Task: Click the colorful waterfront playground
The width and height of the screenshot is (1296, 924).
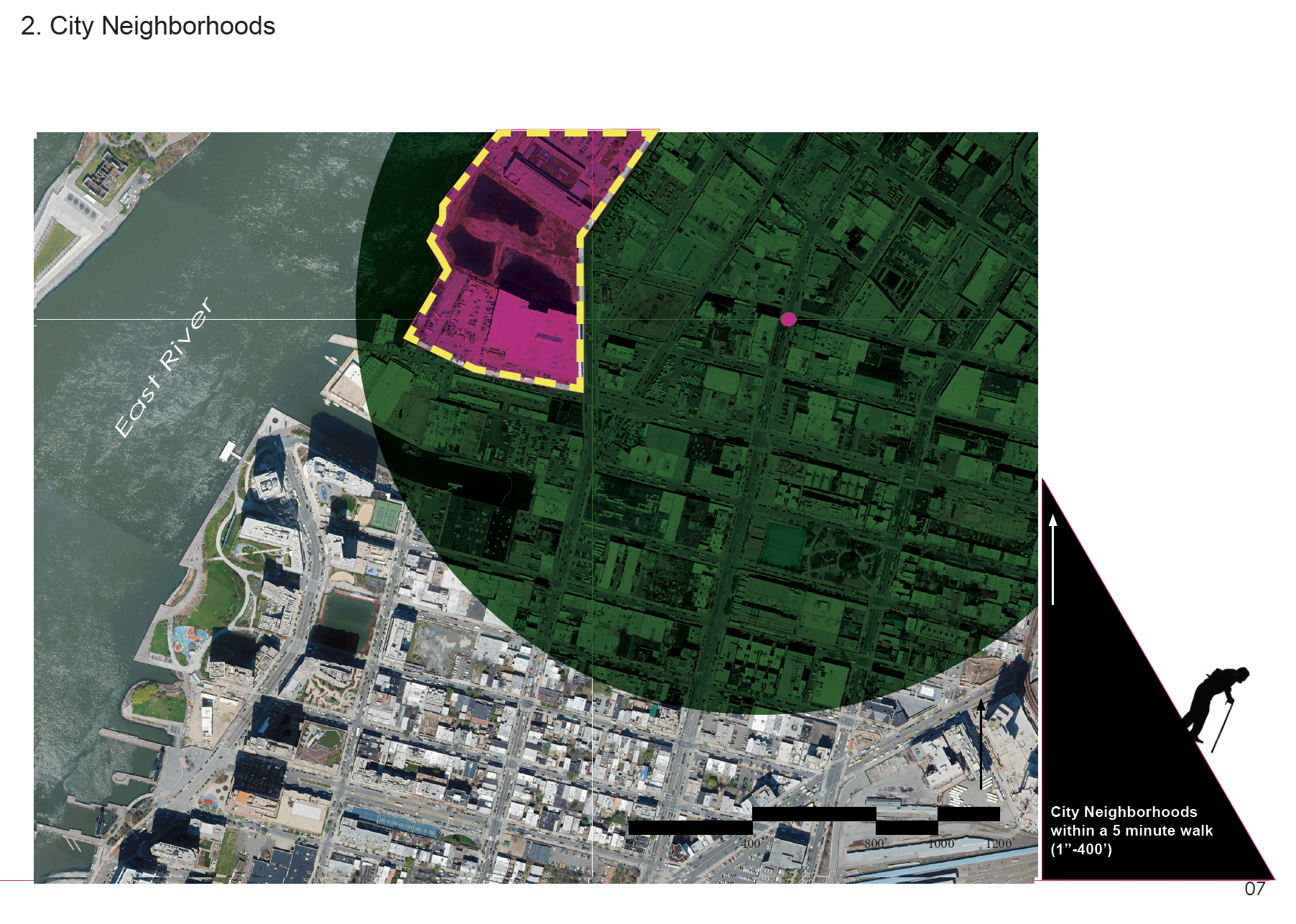Action: [188, 638]
